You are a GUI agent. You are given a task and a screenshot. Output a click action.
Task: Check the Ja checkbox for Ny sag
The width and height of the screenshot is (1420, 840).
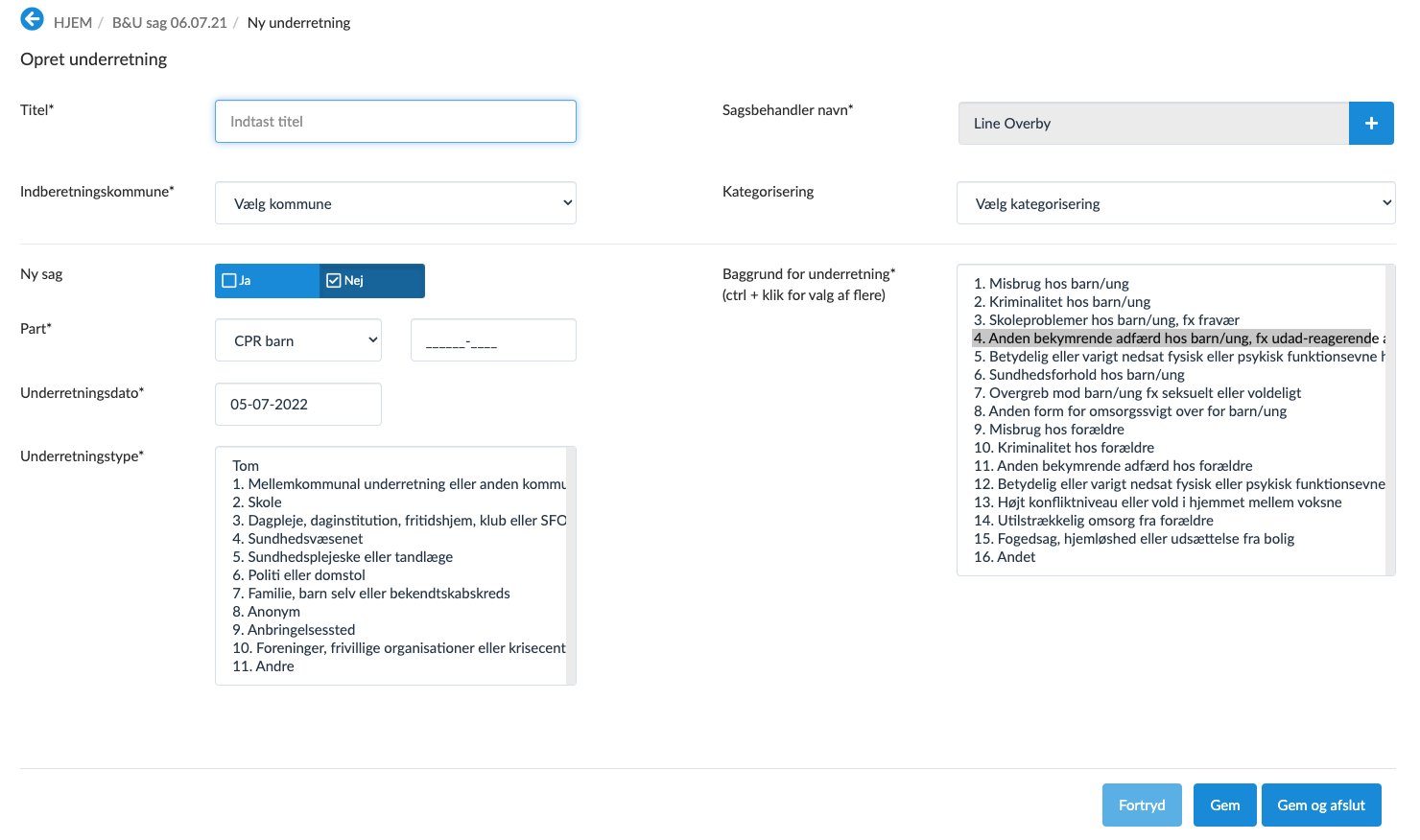click(229, 281)
